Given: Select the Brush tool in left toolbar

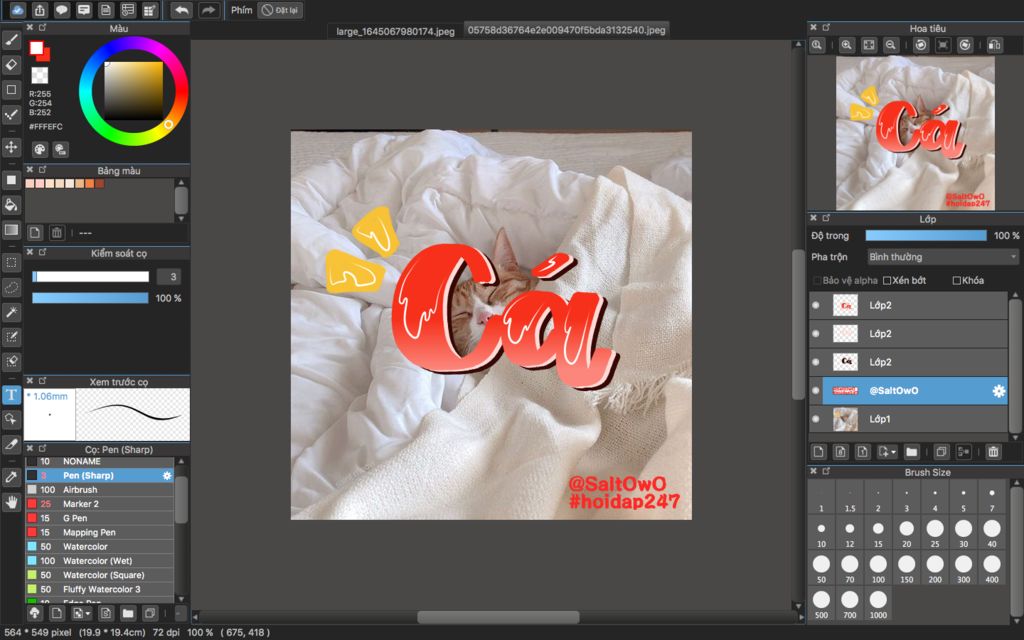Looking at the screenshot, I should 11,40.
